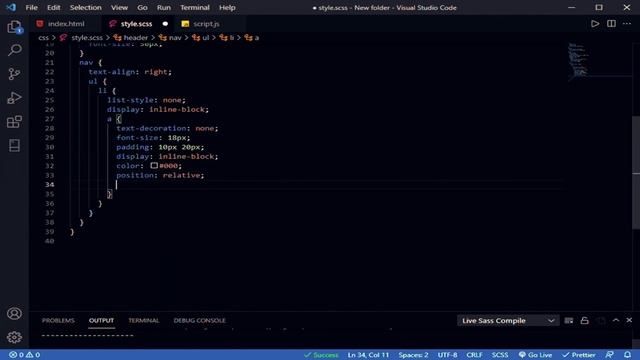Image resolution: width=640 pixels, height=360 pixels.
Task: Open the Help menu
Action: 227,7
